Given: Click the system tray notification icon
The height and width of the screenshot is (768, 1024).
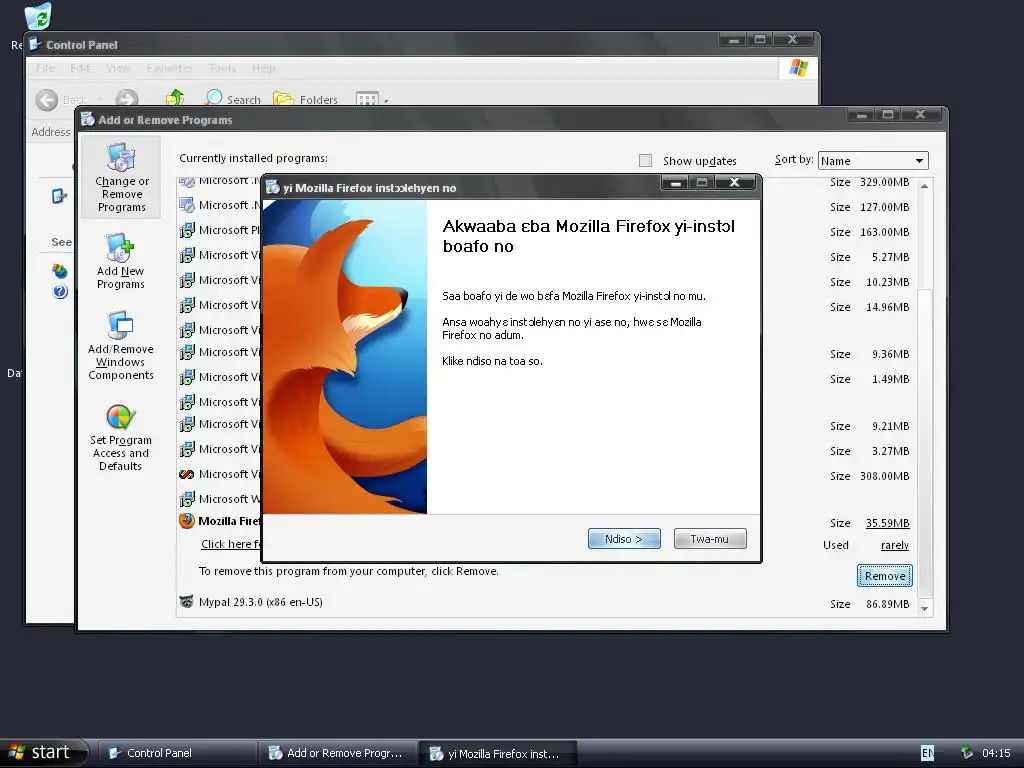Looking at the screenshot, I should click(967, 752).
